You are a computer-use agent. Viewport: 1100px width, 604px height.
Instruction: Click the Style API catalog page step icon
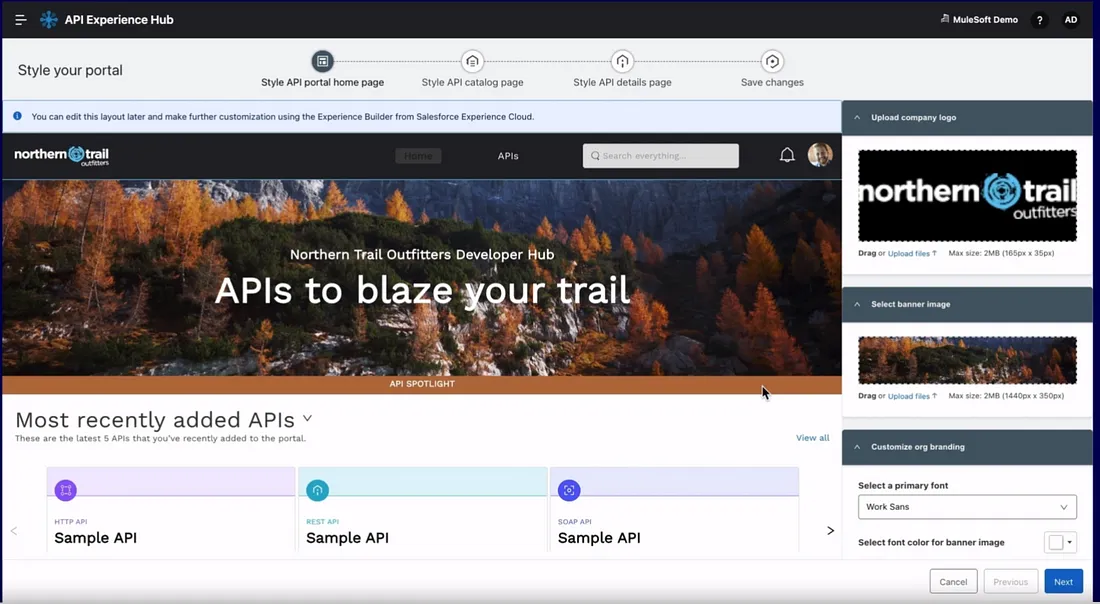pyautogui.click(x=472, y=61)
